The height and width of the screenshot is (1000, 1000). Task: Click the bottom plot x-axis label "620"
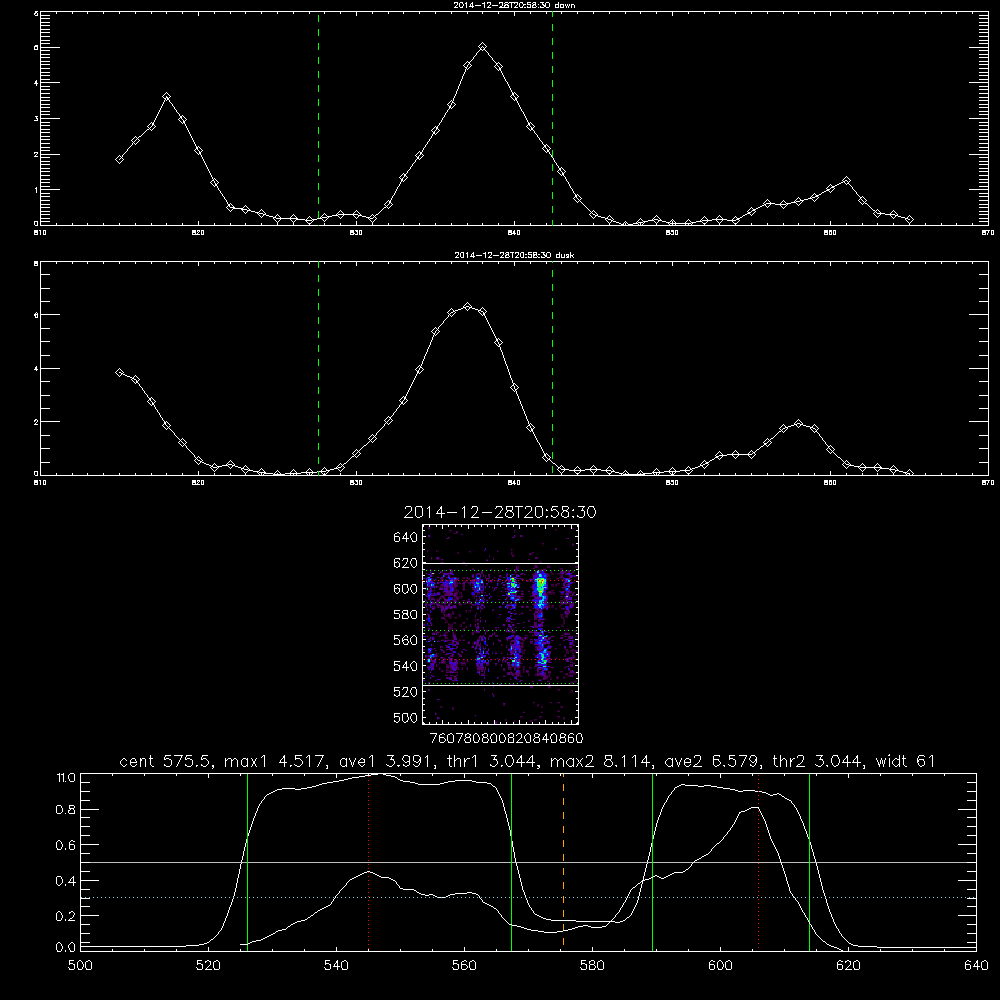848,966
